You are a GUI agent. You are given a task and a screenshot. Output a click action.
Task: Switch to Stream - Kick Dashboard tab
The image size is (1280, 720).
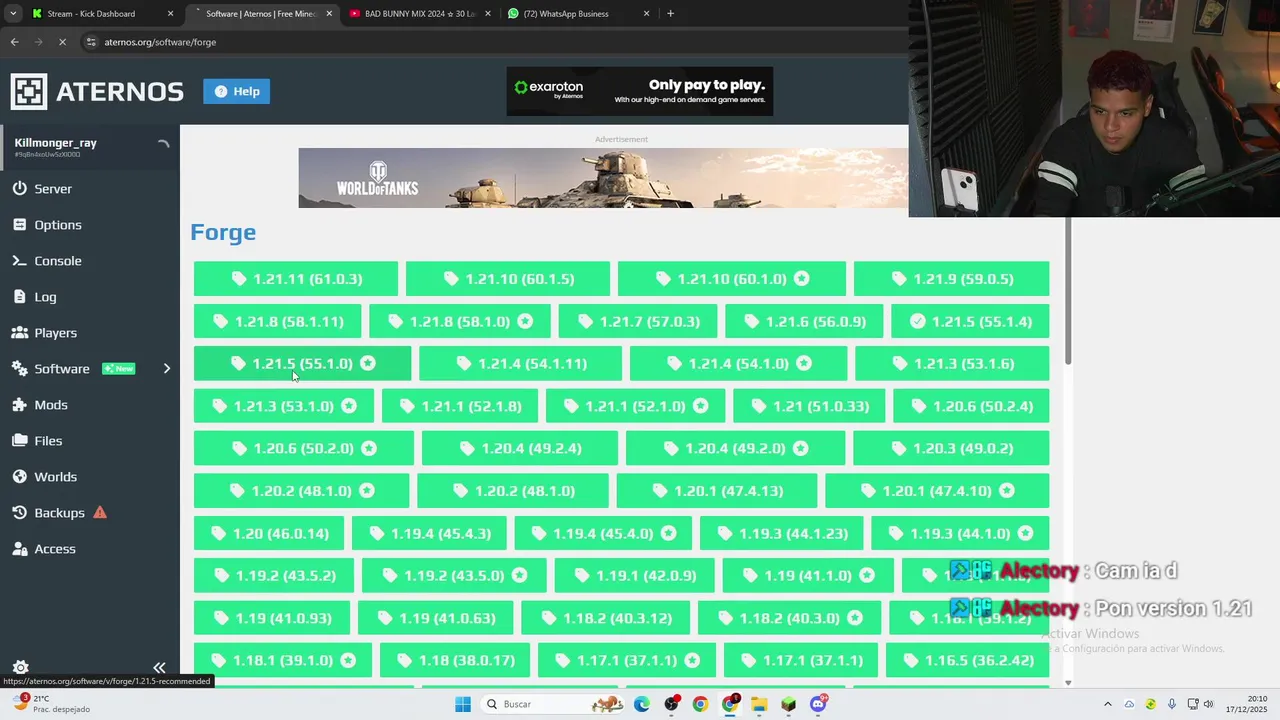click(x=103, y=14)
